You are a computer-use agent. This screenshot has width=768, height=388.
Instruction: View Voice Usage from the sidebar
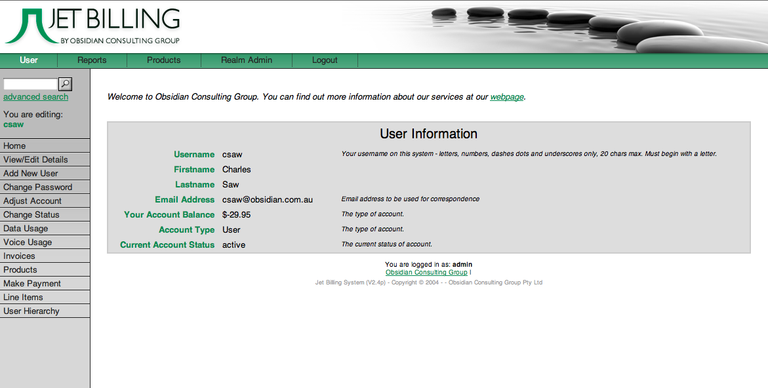(45, 242)
